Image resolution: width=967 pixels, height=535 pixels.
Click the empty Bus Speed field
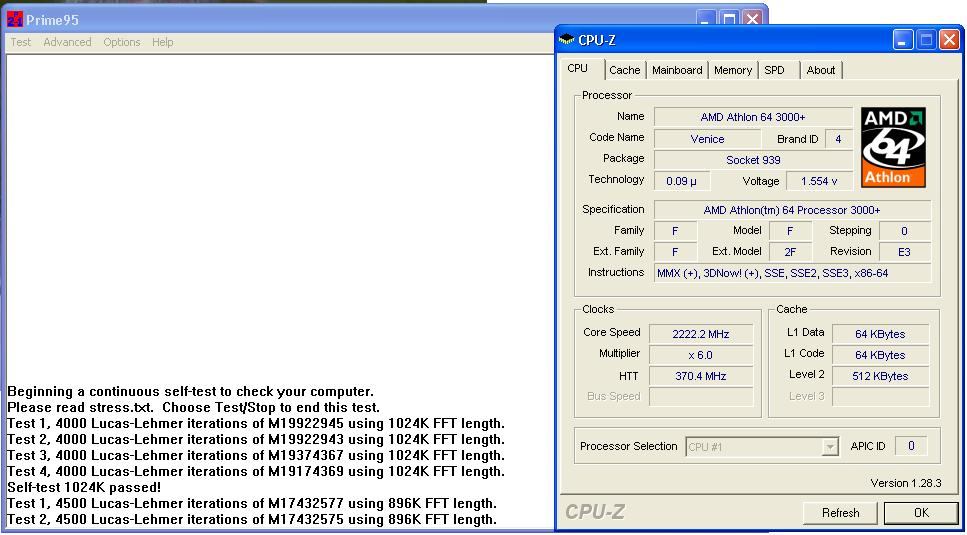click(701, 396)
